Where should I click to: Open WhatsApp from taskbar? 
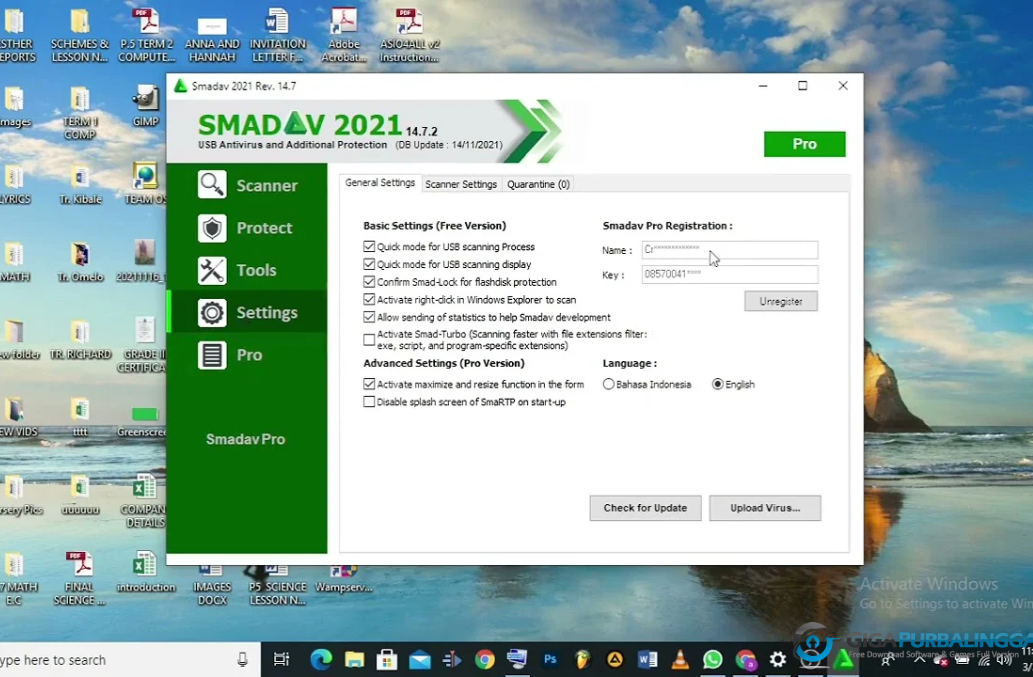pyautogui.click(x=712, y=659)
